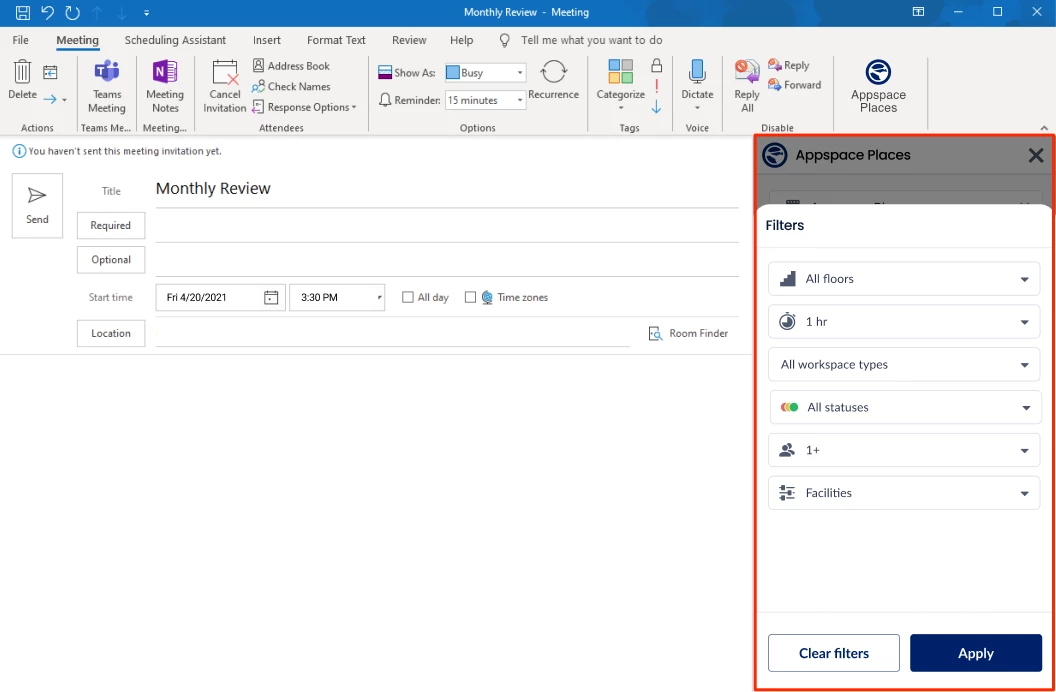Open the All statuses dropdown
Screen dimensions: 1056x692
(905, 407)
